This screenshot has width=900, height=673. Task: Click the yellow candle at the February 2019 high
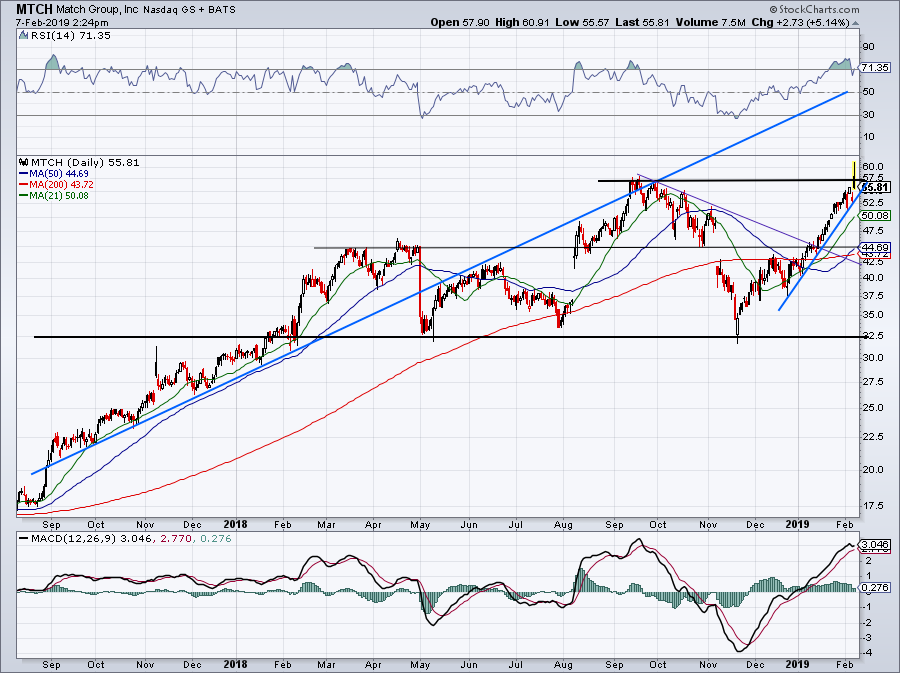coord(855,175)
